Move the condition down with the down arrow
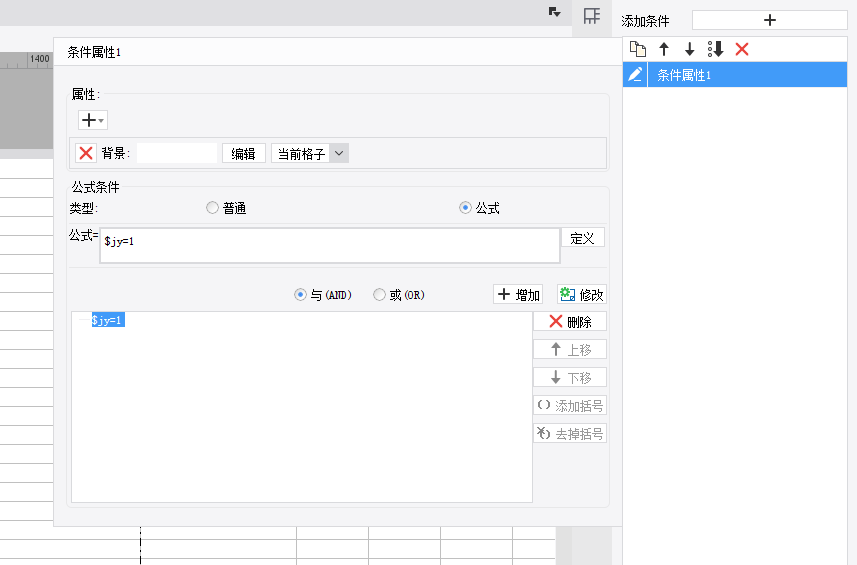Image resolution: width=857 pixels, height=565 pixels. [x=689, y=49]
